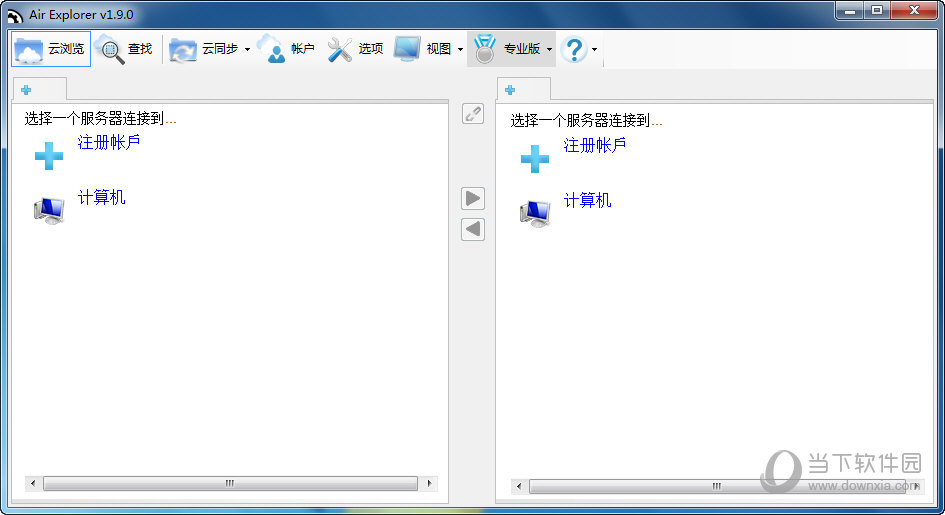Screen dimensions: 945x515
Task: Click right pane scrollbar left arrow
Action: [519, 486]
